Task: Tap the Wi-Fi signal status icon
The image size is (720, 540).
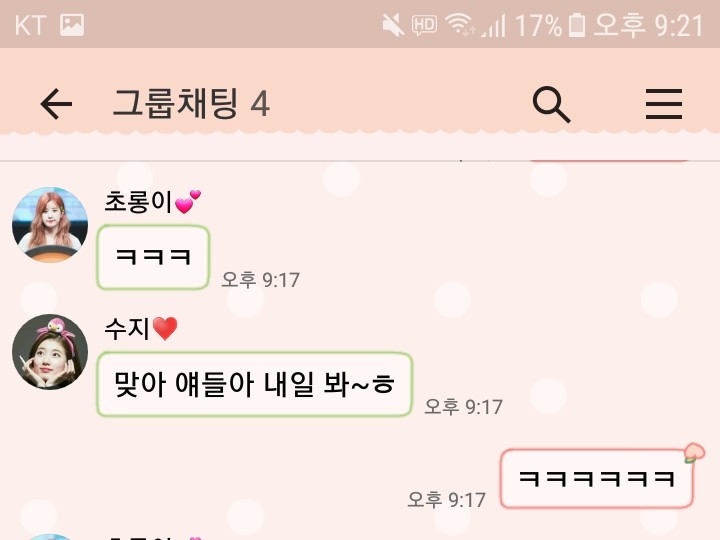Action: coord(460,25)
